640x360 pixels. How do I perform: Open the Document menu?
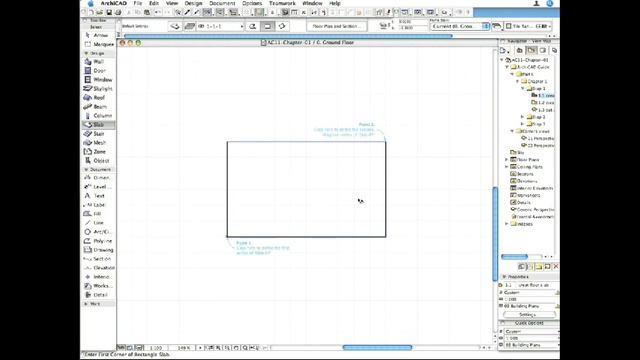222,3
